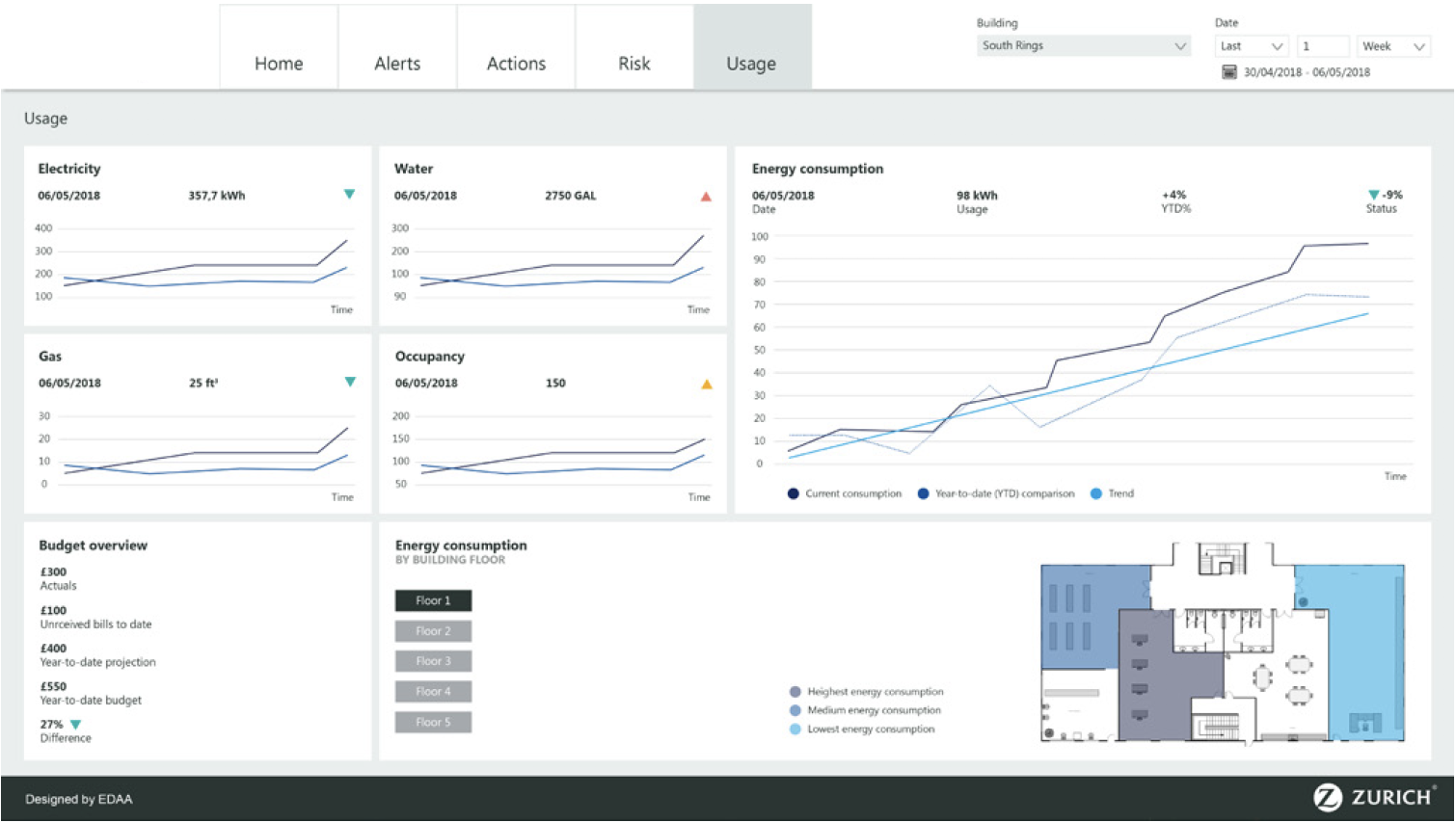
Task: Click the orange Occupancy warning triangle
Action: pos(707,385)
